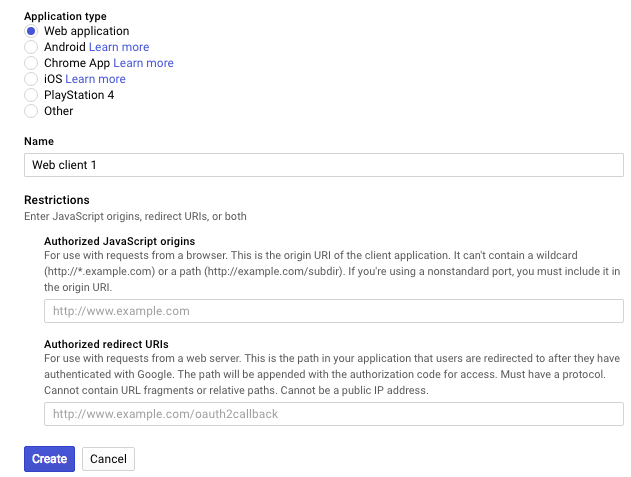Select the Chrome App radio button
This screenshot has width=631, height=477.
[31, 63]
